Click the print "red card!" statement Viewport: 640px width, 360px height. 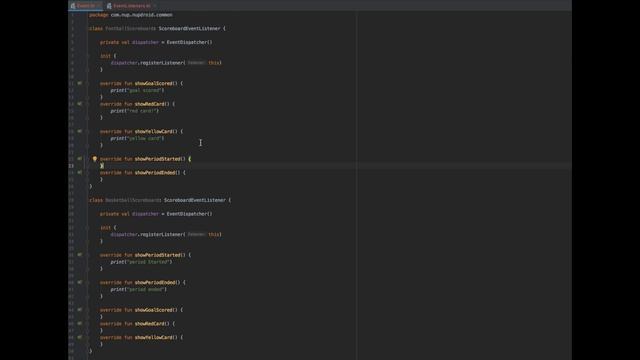coord(134,111)
